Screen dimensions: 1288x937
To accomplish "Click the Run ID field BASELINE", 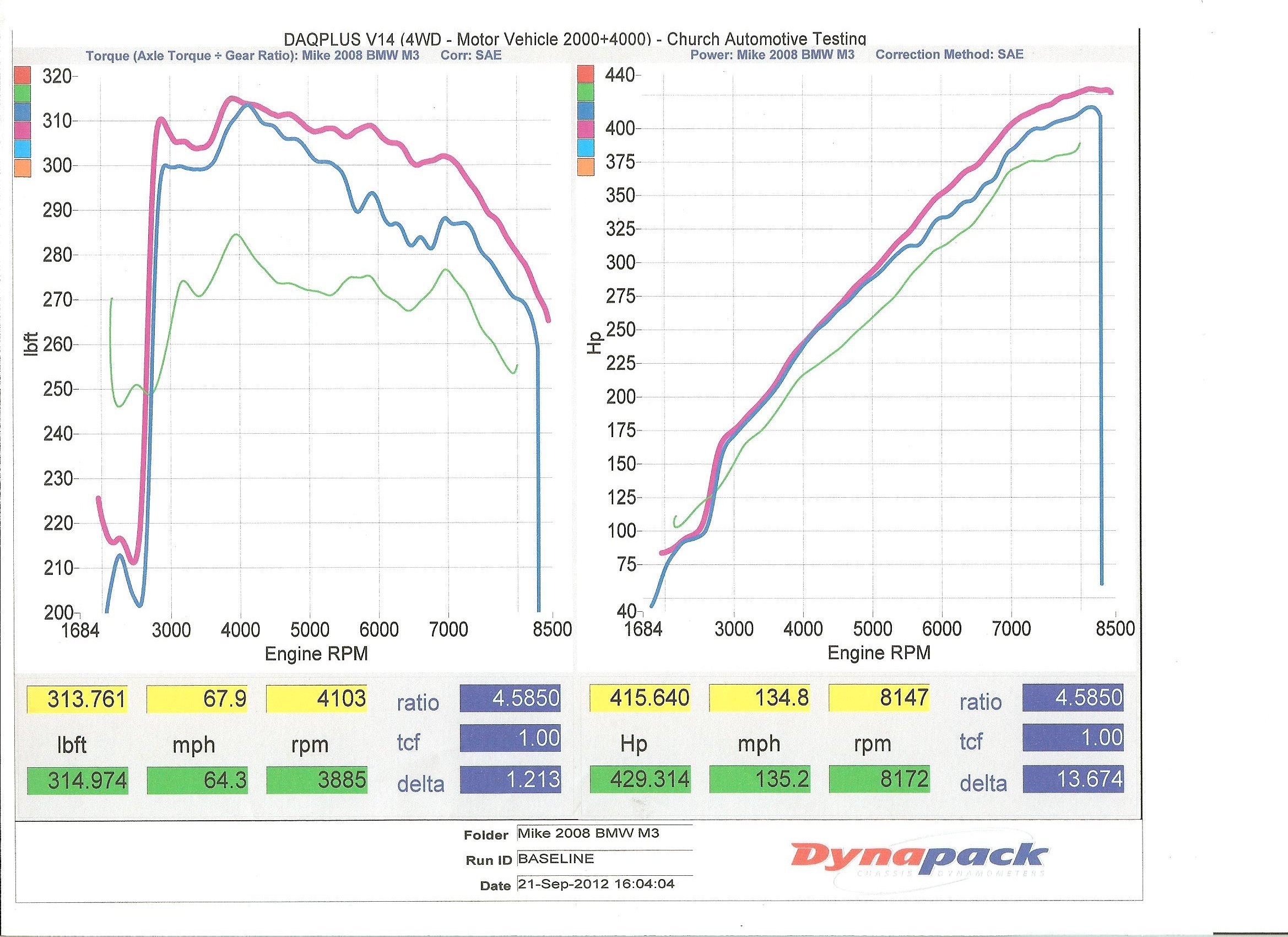I will pos(604,859).
